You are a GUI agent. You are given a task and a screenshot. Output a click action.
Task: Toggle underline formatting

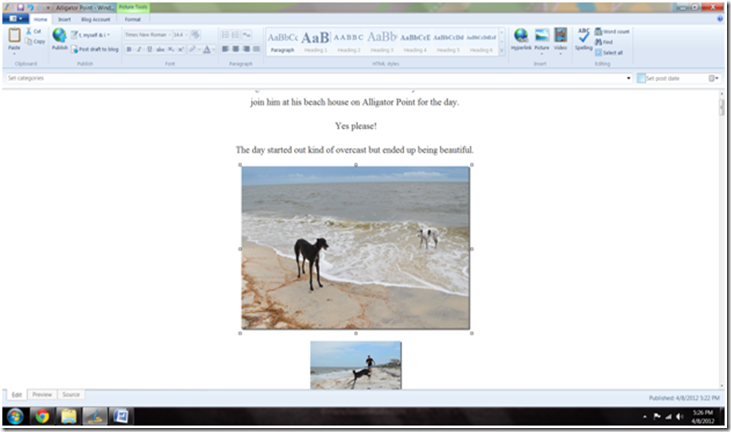[149, 49]
